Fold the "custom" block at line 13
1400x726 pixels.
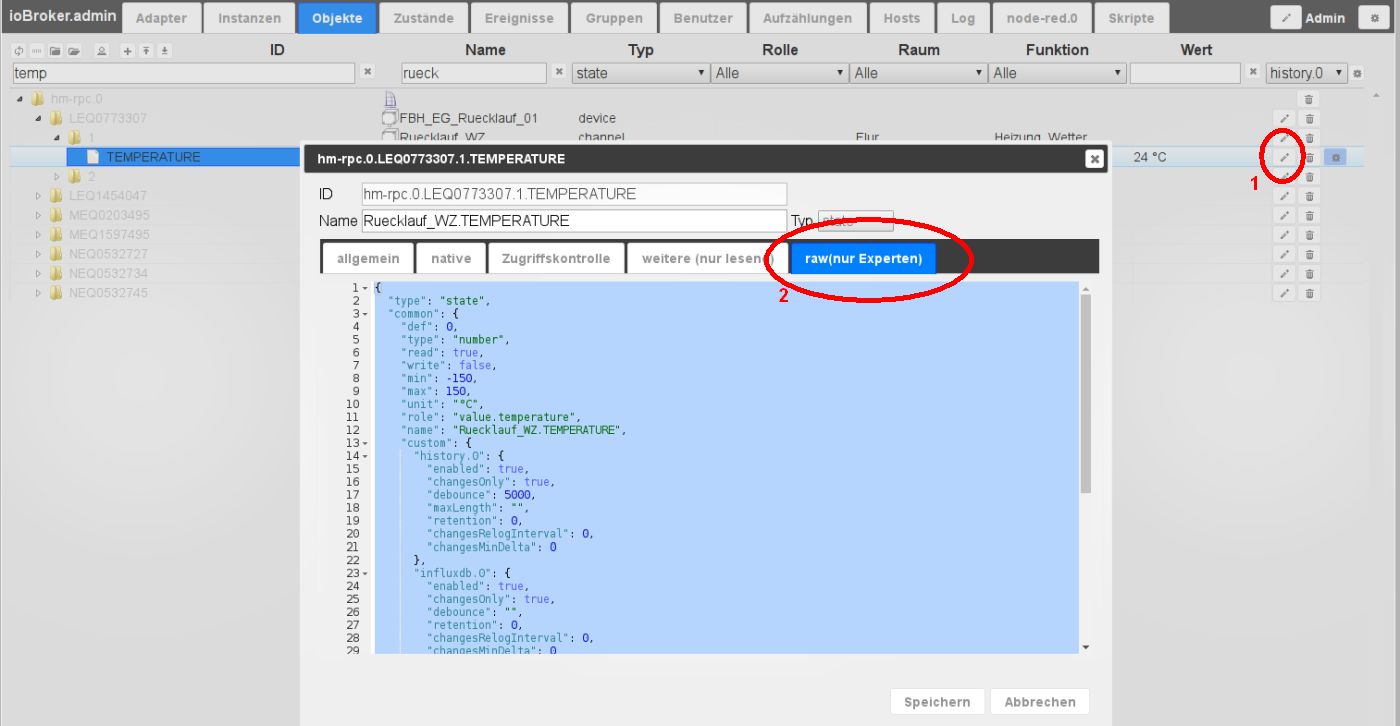pyautogui.click(x=365, y=443)
